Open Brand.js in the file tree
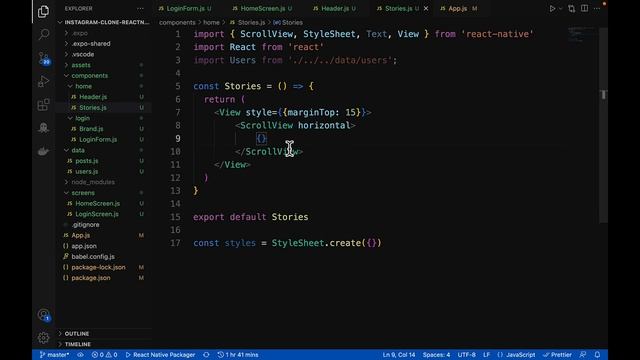The image size is (640, 360). (91, 129)
